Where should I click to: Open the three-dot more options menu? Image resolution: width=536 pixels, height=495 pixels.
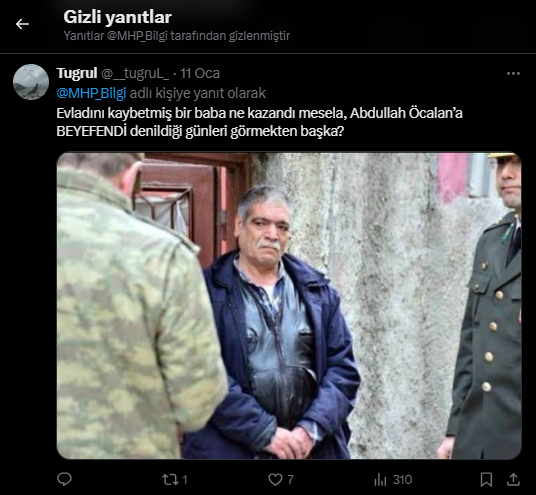(x=513, y=73)
